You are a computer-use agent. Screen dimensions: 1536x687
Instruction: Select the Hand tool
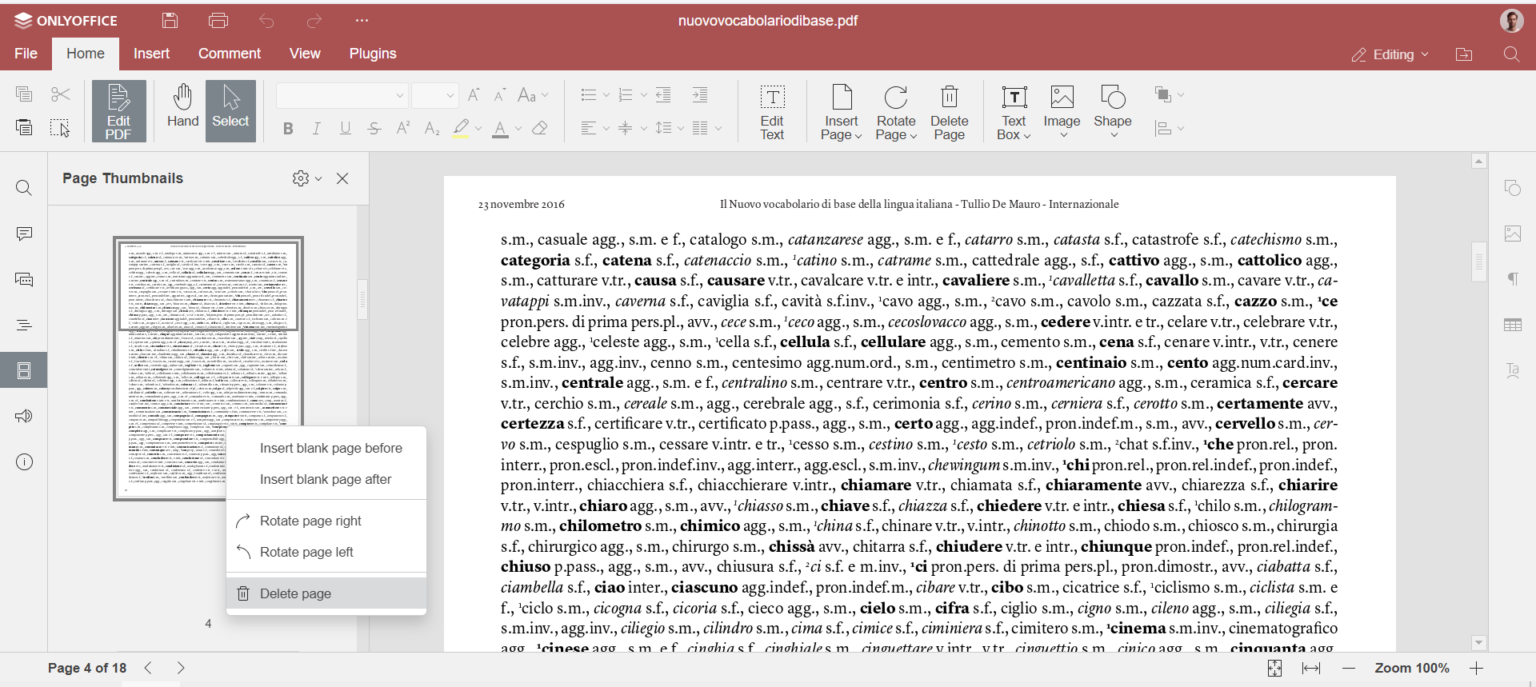coord(182,110)
